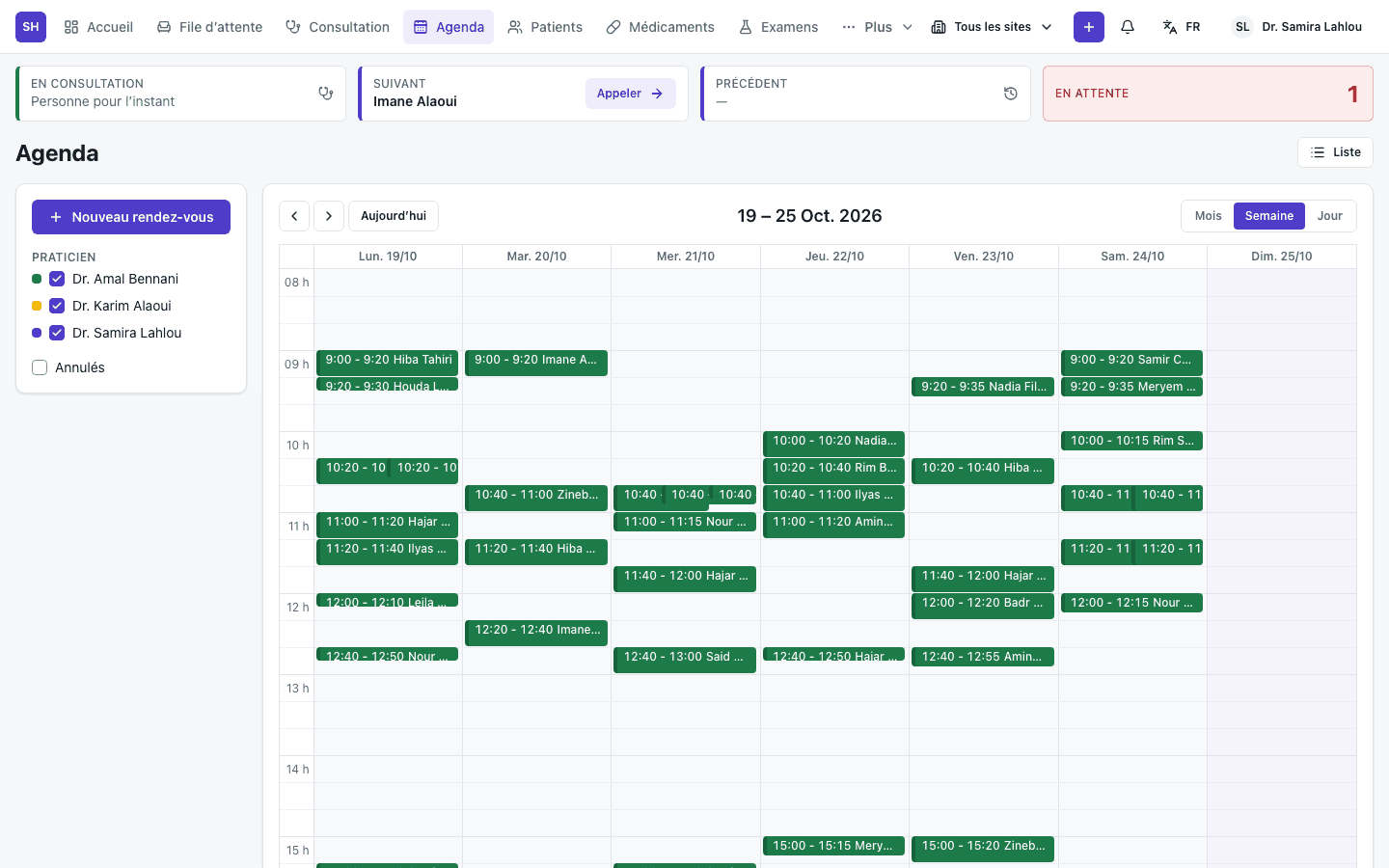
Task: Open 9:00 - 9:20 Hiba Tahiri appointment
Action: 388,363
